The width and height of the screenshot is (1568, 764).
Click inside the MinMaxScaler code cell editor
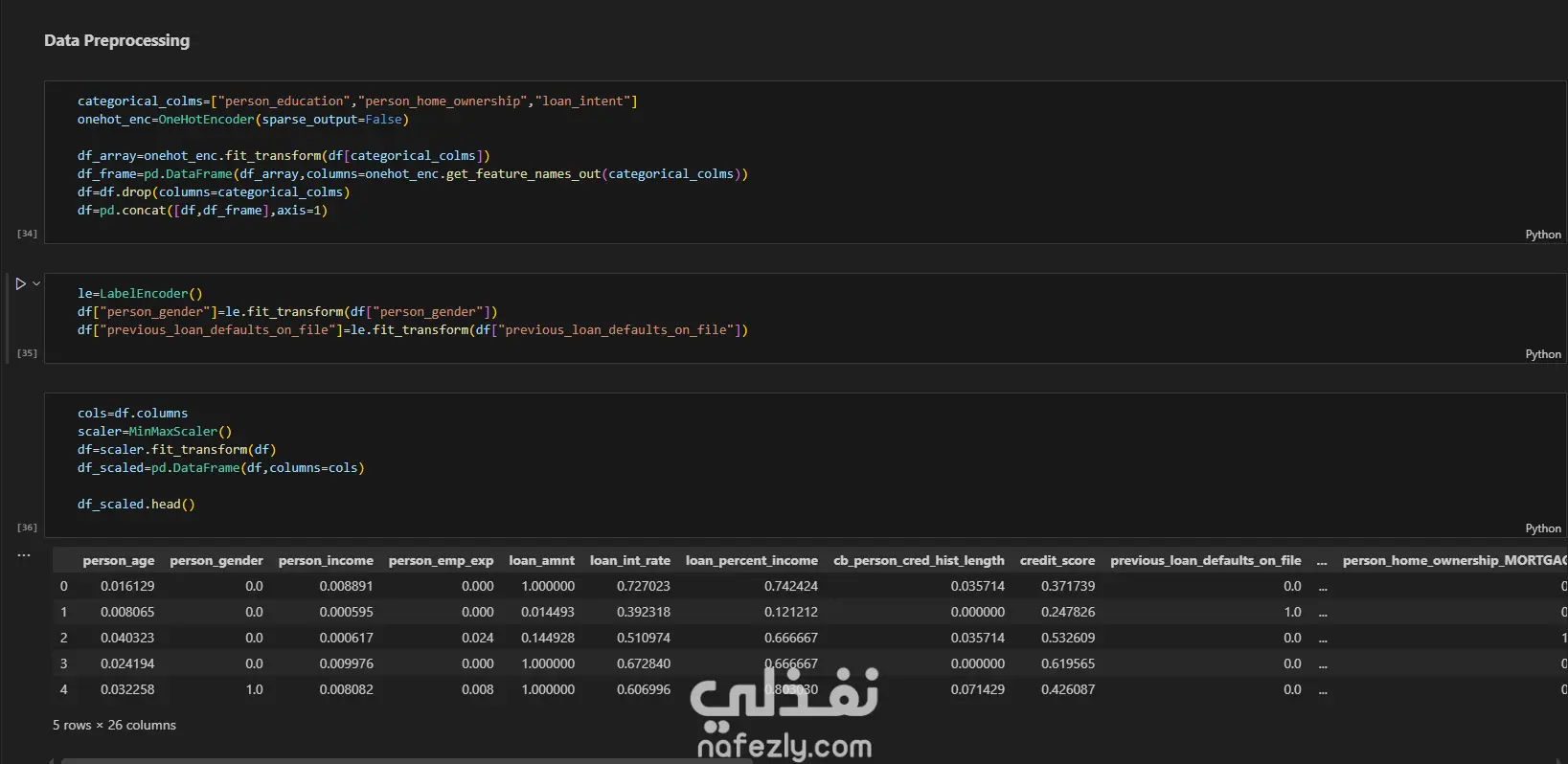pos(805,465)
